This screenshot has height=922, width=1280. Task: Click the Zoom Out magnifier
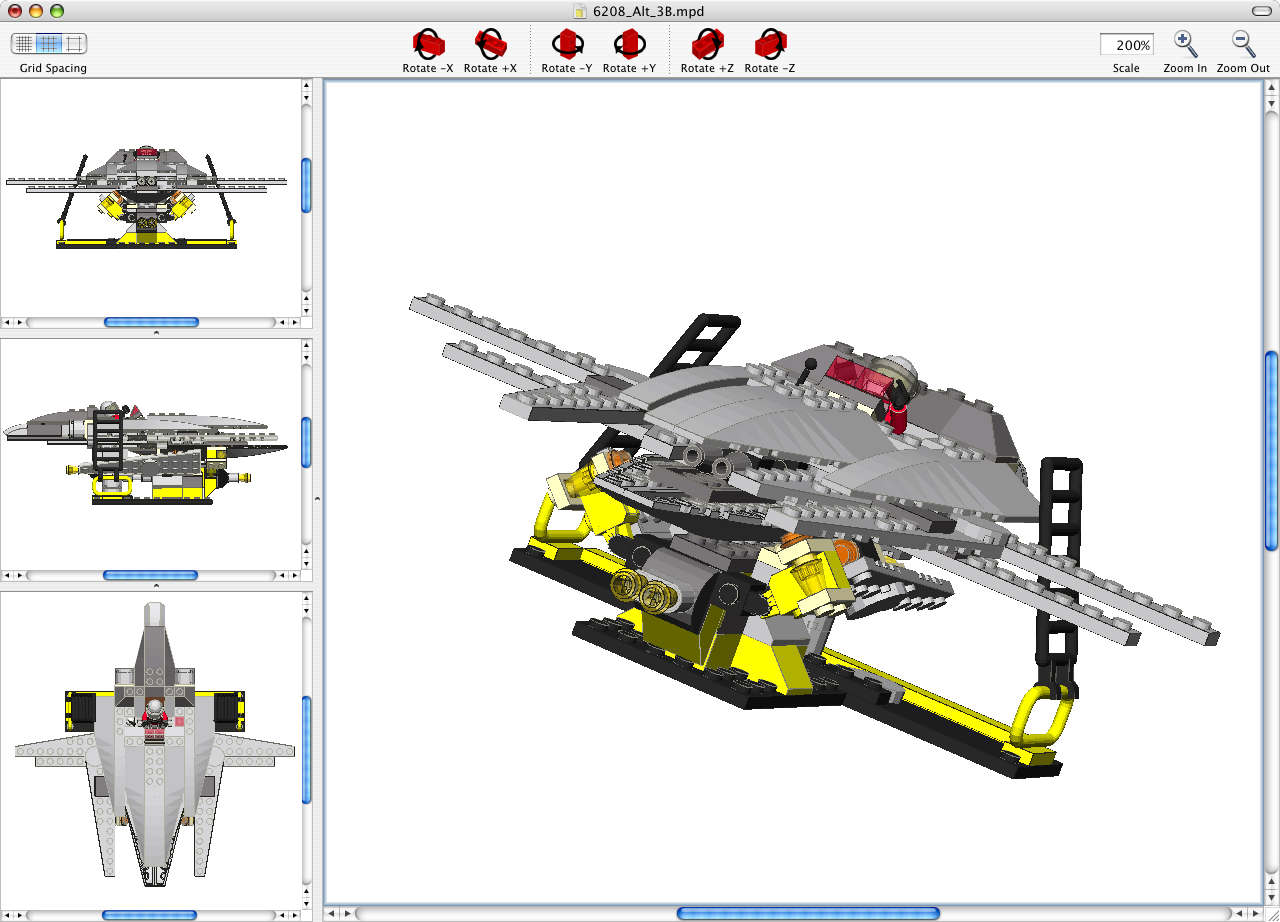pos(1243,43)
